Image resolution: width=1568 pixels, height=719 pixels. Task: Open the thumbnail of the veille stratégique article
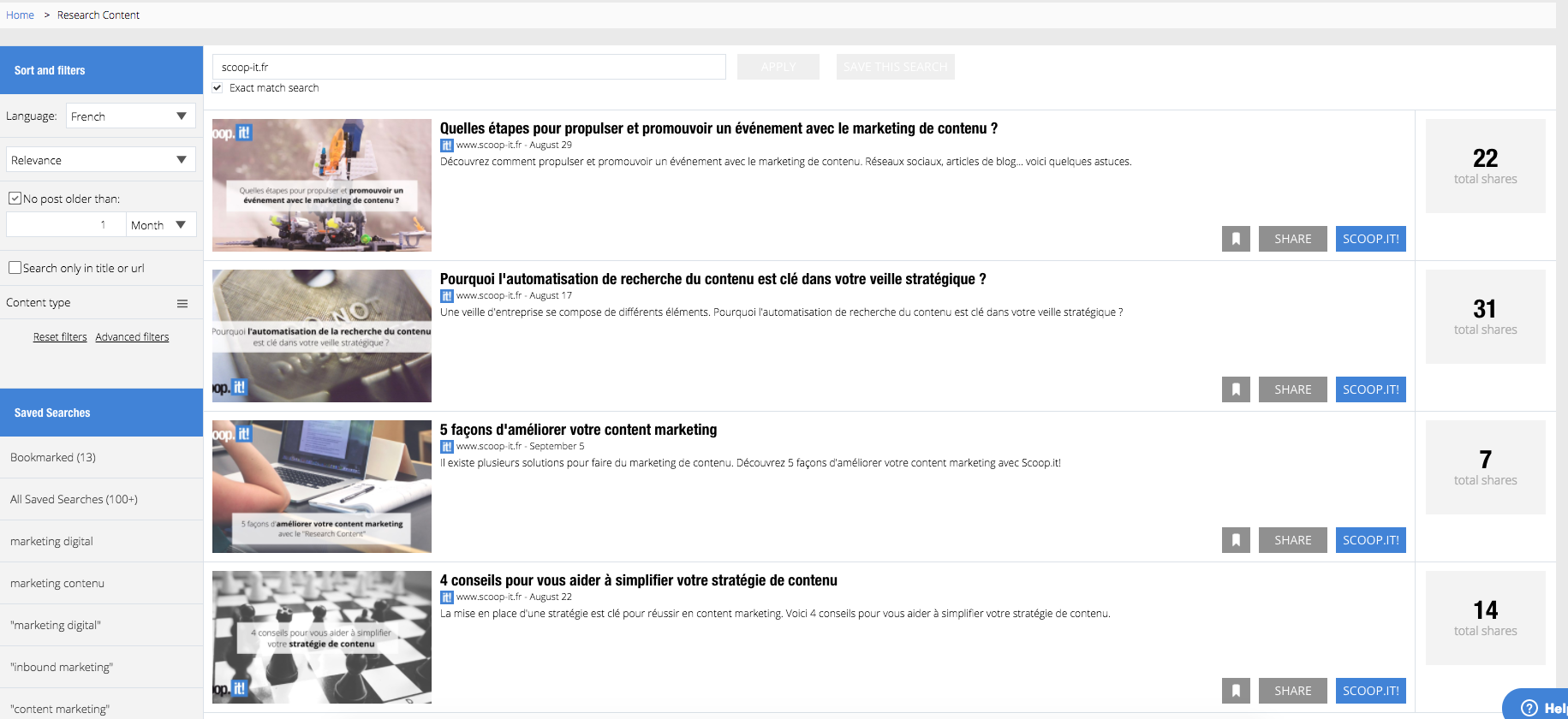(322, 336)
